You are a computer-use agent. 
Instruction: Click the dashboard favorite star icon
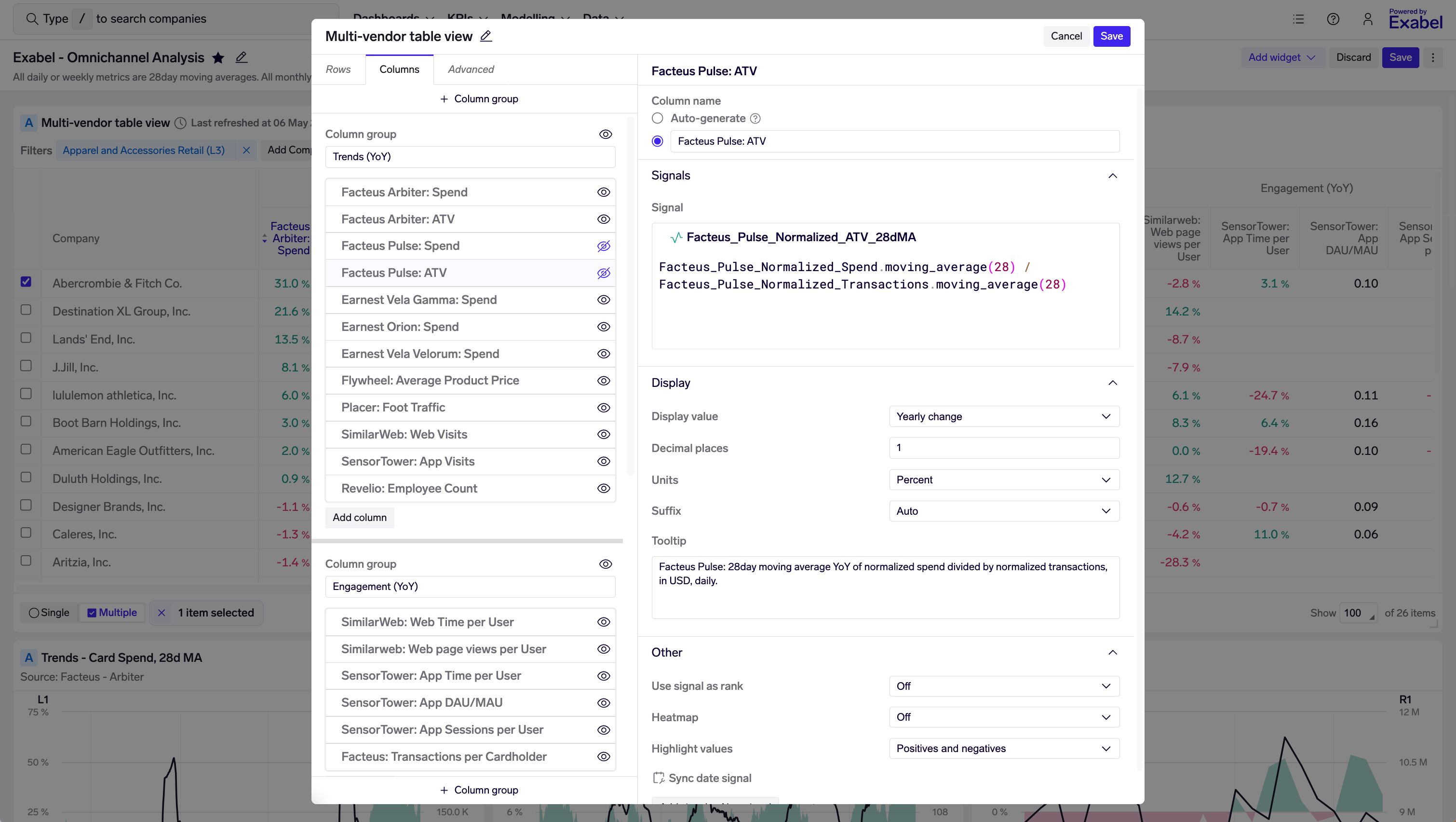click(218, 58)
